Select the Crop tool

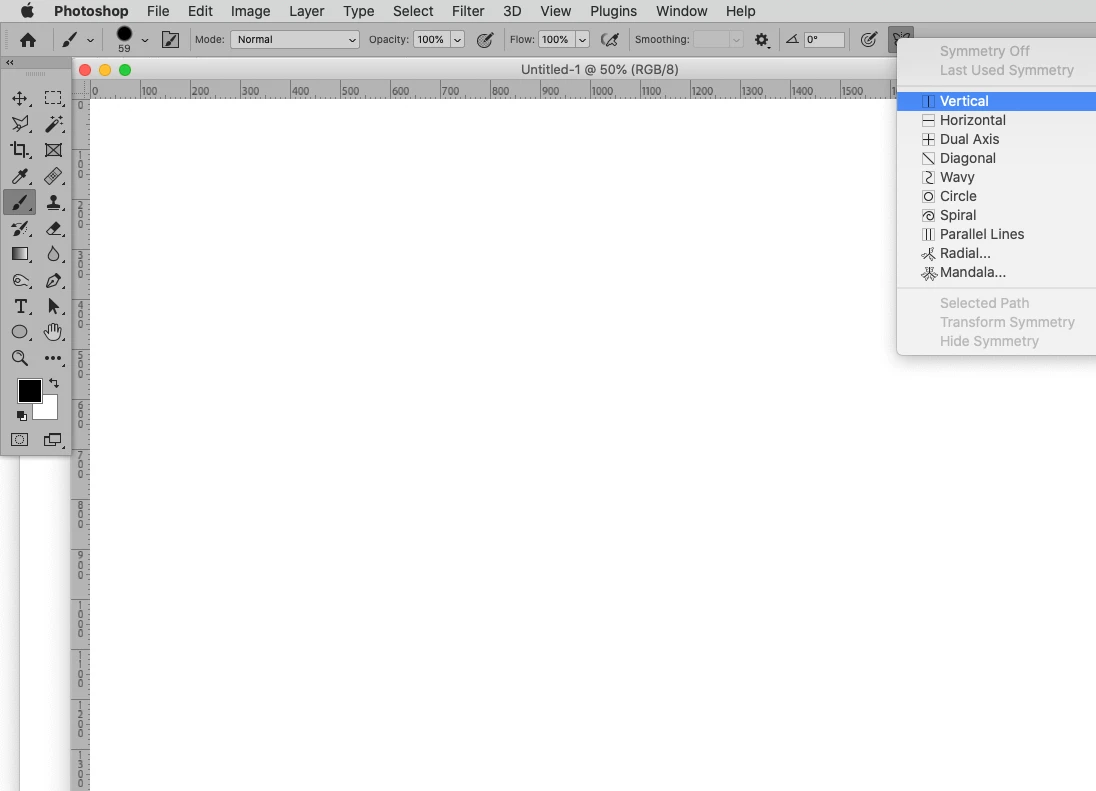coord(20,150)
